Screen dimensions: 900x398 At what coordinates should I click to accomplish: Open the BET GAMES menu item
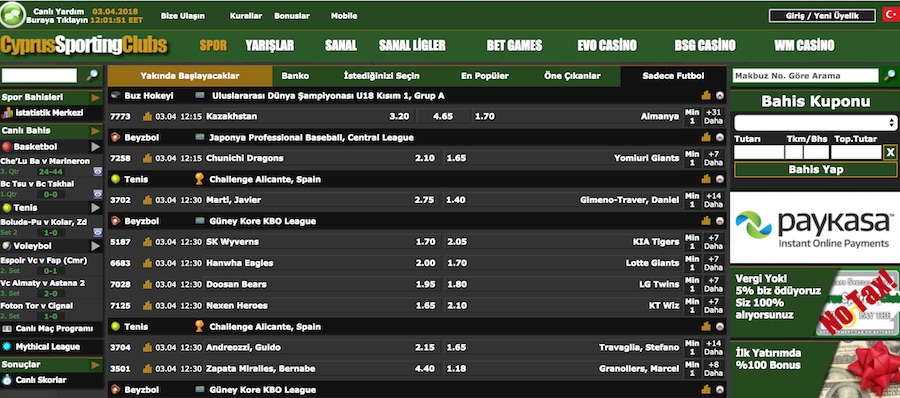tap(514, 45)
